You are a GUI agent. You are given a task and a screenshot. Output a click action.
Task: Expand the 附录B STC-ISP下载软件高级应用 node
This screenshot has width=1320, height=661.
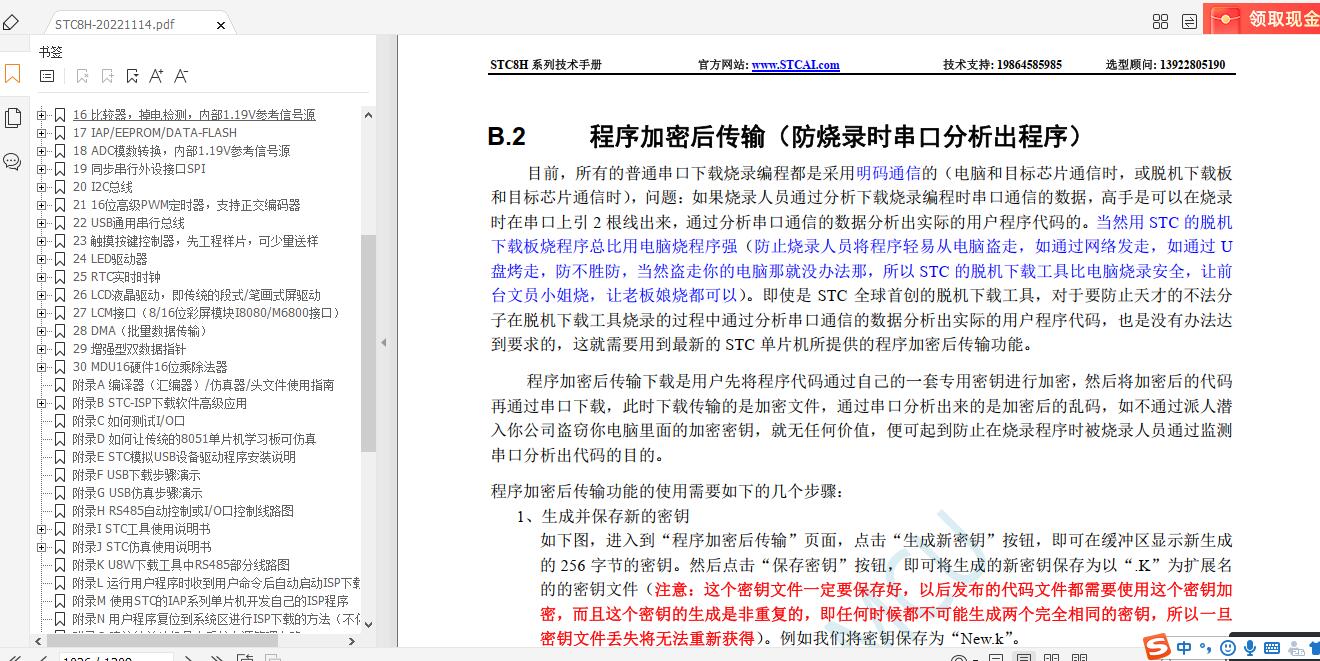pyautogui.click(x=42, y=403)
